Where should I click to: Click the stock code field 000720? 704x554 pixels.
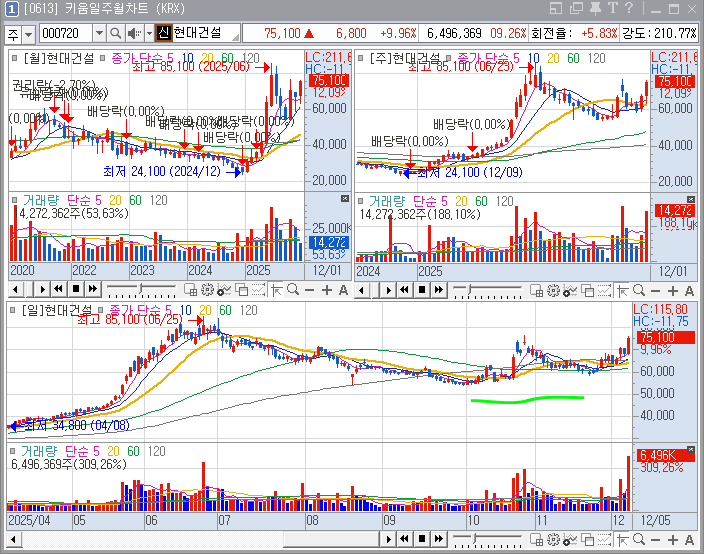point(66,33)
